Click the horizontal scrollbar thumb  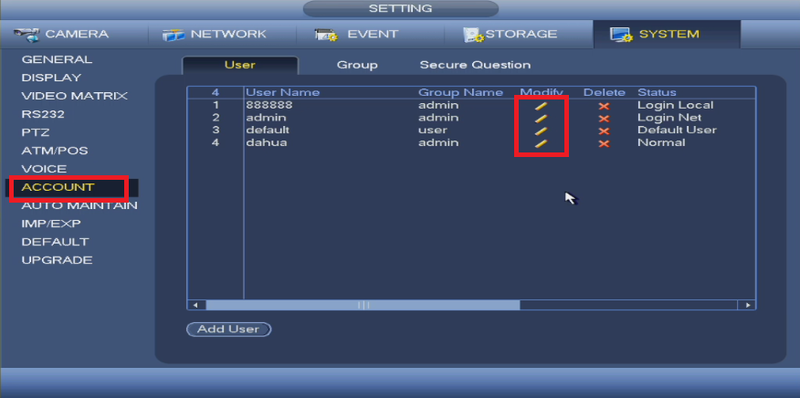point(363,305)
